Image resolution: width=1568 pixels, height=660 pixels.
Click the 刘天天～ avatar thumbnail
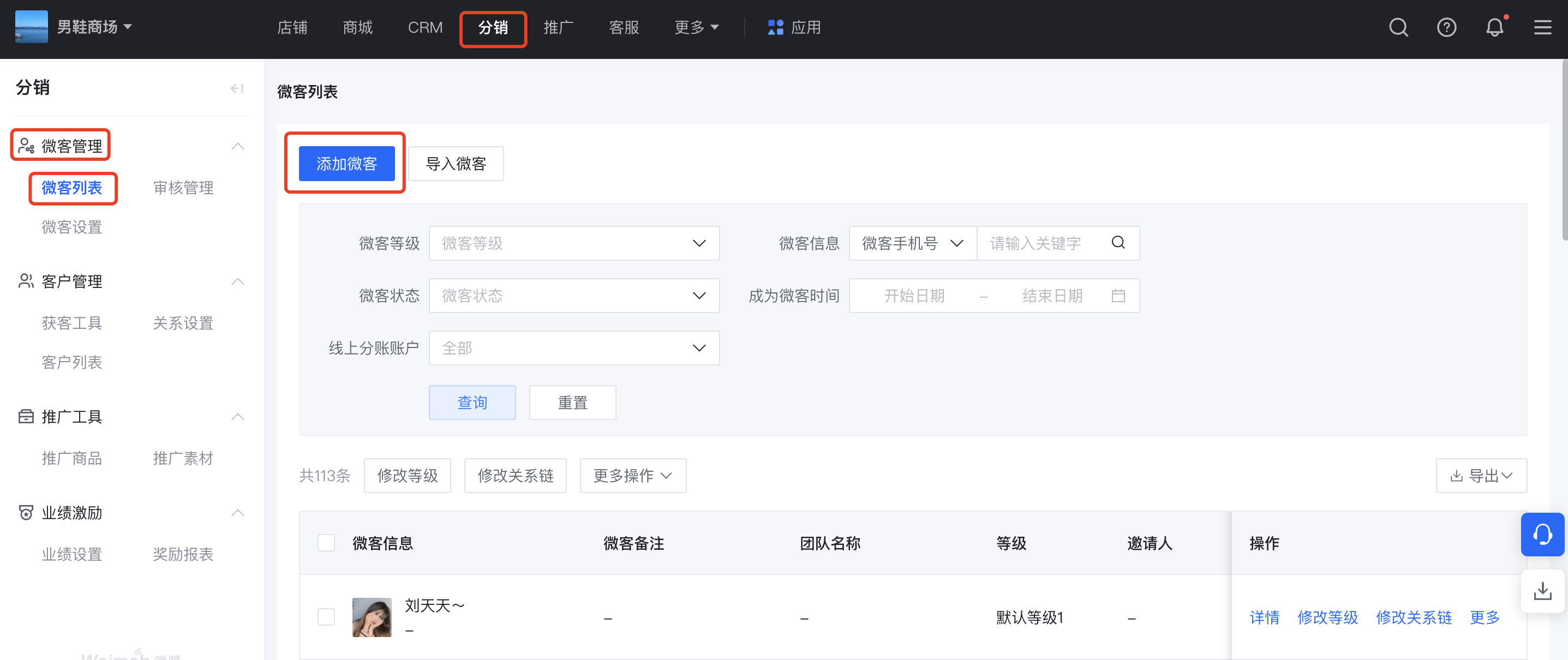tap(372, 617)
